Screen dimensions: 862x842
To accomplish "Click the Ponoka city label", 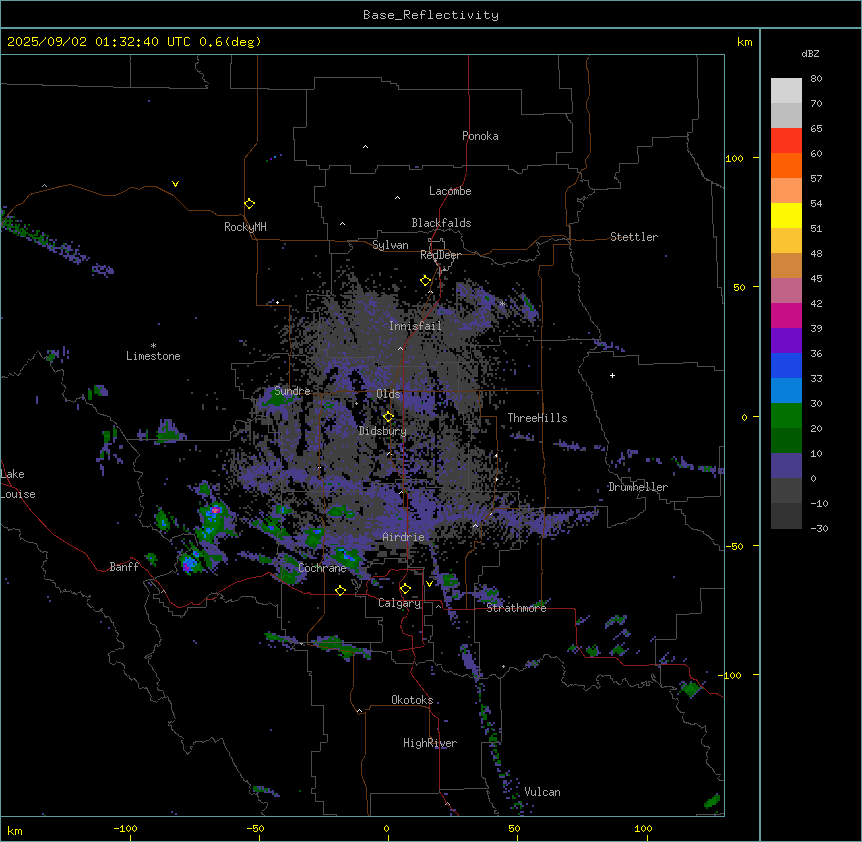I will [x=480, y=136].
